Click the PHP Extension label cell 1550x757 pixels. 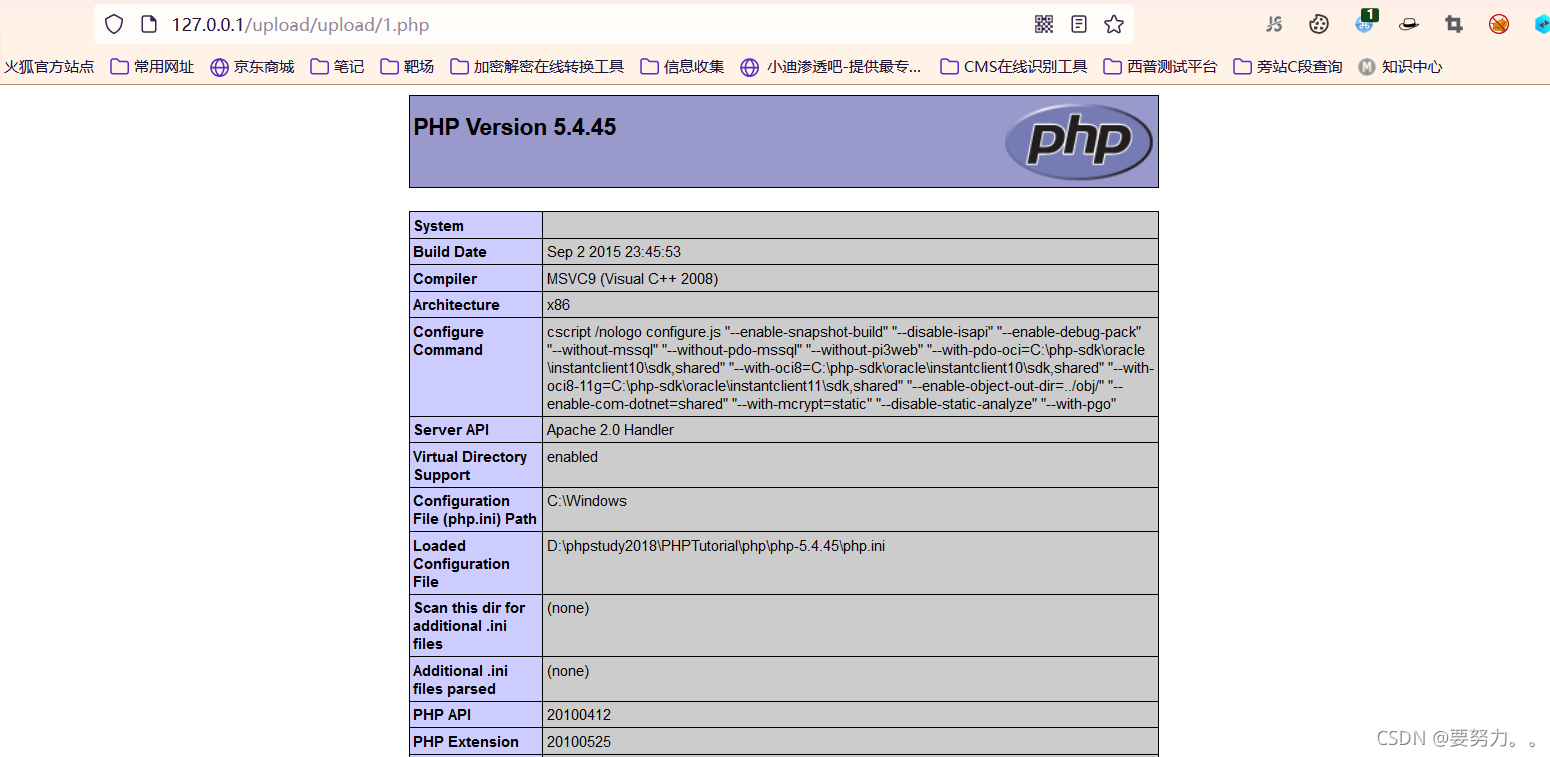[476, 742]
